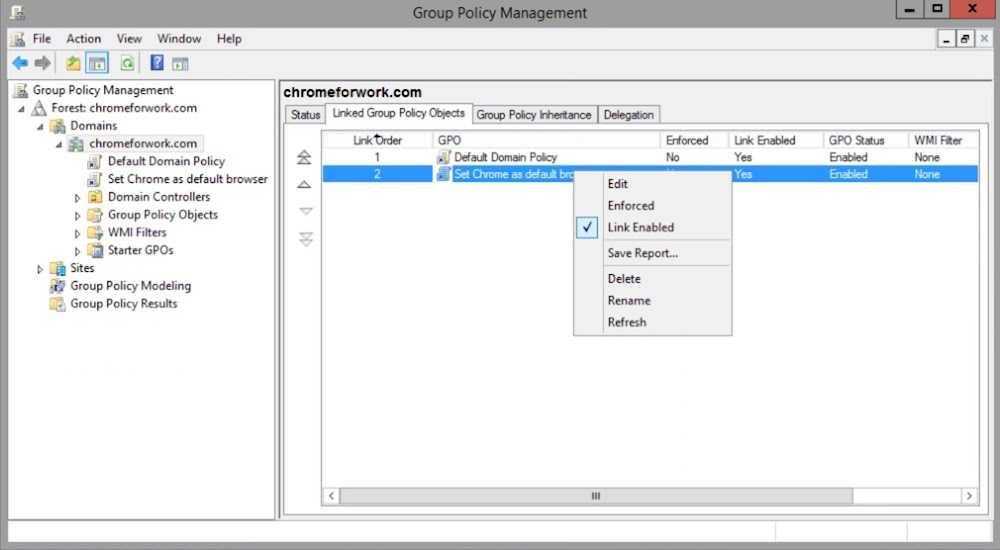Image resolution: width=1000 pixels, height=550 pixels.
Task: Switch to the Status tab
Action: click(x=305, y=114)
